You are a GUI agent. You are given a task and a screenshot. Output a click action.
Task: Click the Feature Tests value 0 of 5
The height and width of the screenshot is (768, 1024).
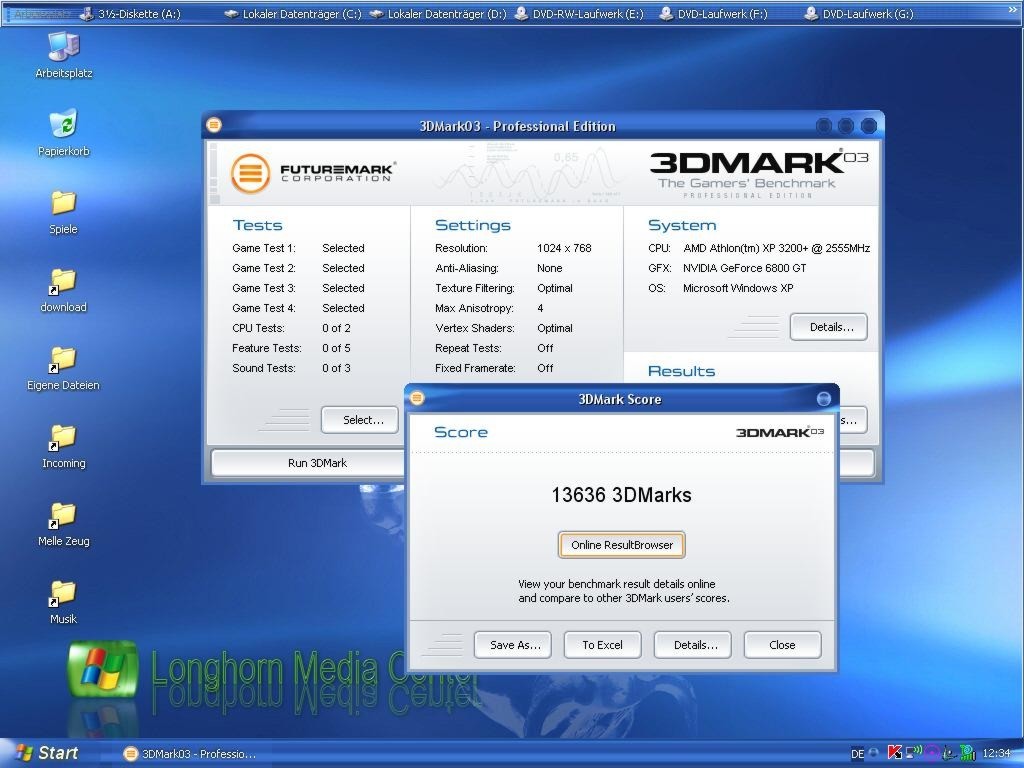[x=336, y=348]
